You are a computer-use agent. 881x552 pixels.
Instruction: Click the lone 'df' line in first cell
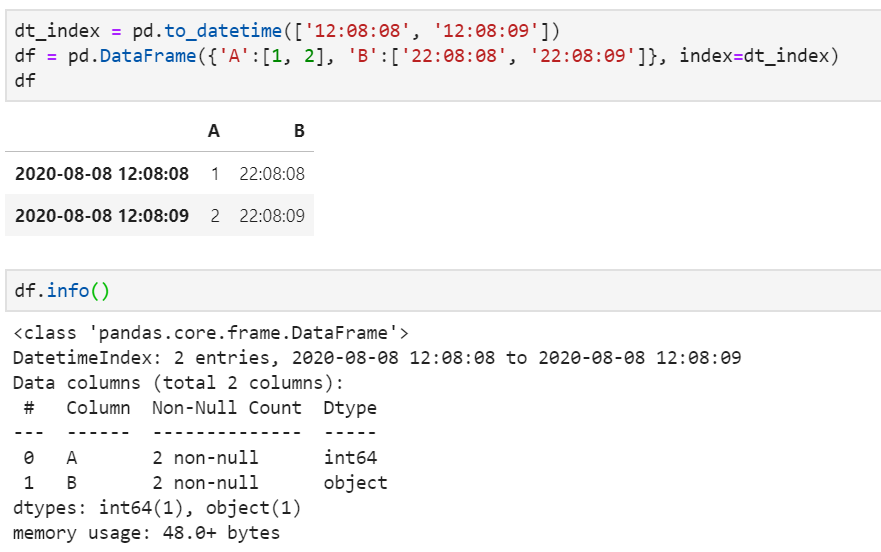tap(25, 79)
